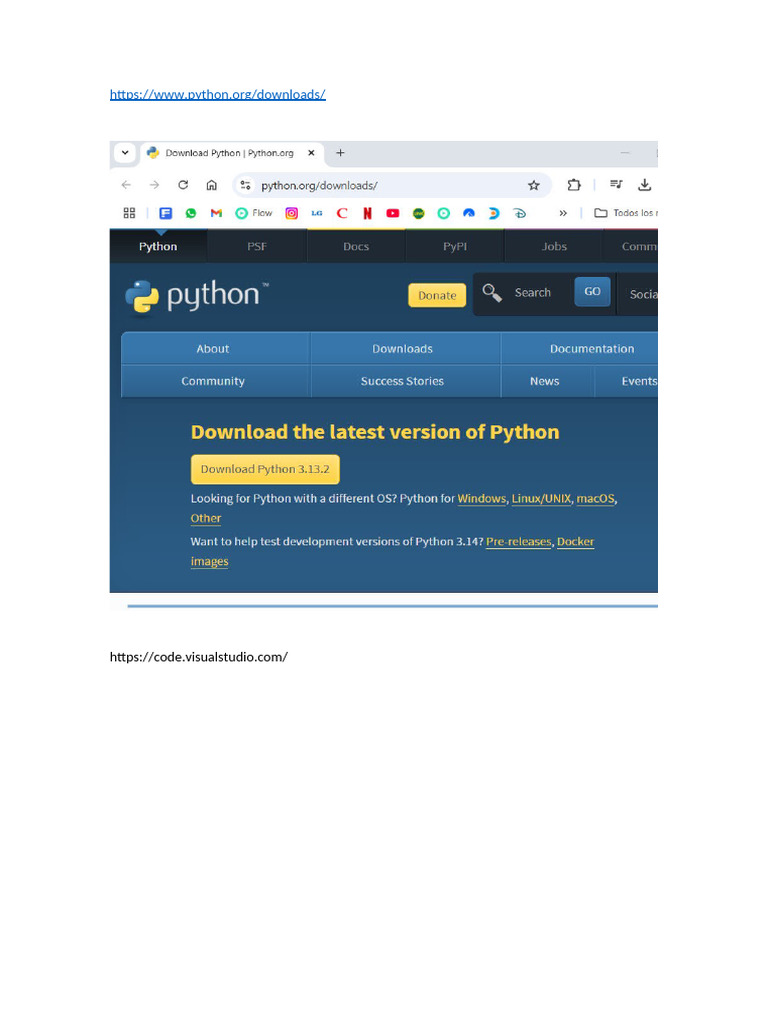Click the 'Download the latest version of Python' heading
768x1024 pixels.
click(375, 432)
